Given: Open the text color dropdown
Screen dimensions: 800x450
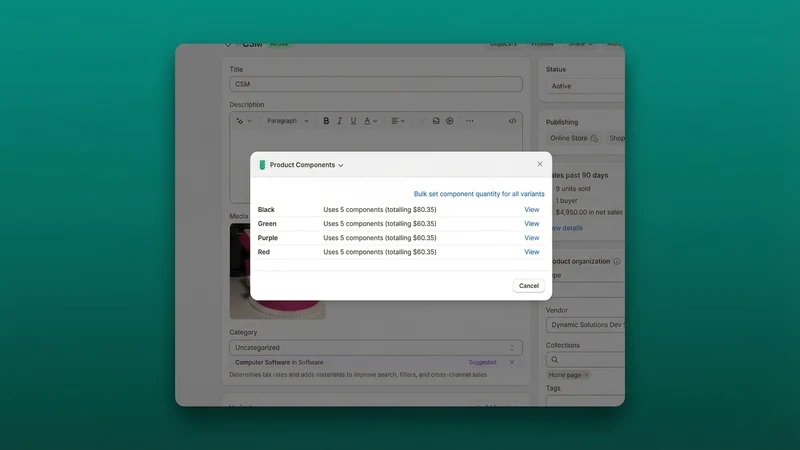Looking at the screenshot, I should (370, 121).
